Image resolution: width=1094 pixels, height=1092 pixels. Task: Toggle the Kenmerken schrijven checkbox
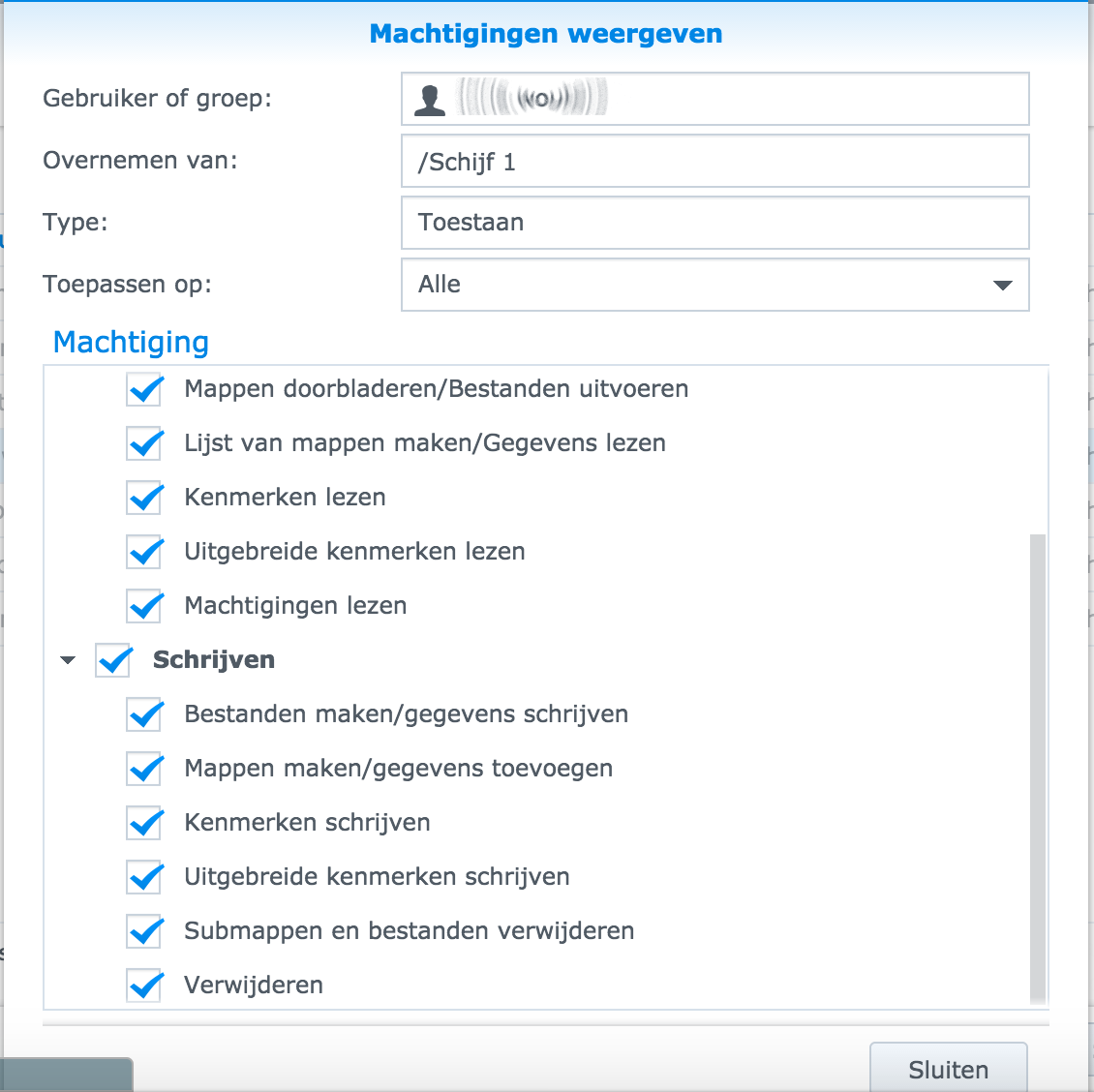tap(144, 823)
